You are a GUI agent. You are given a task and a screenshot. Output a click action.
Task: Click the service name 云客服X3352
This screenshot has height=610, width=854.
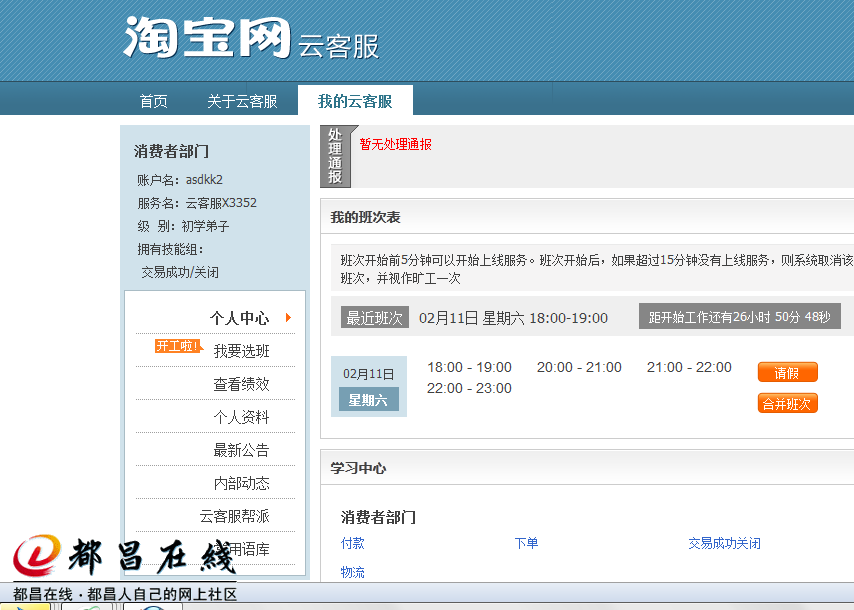pyautogui.click(x=221, y=203)
